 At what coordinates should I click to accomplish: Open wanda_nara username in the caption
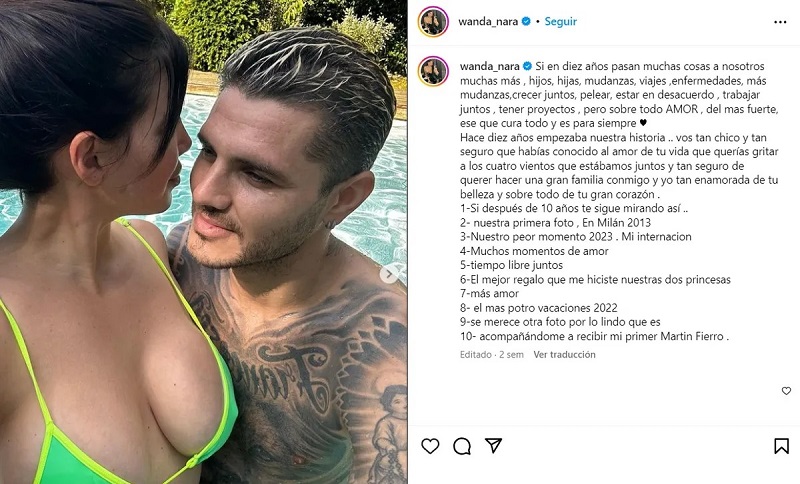pos(490,66)
